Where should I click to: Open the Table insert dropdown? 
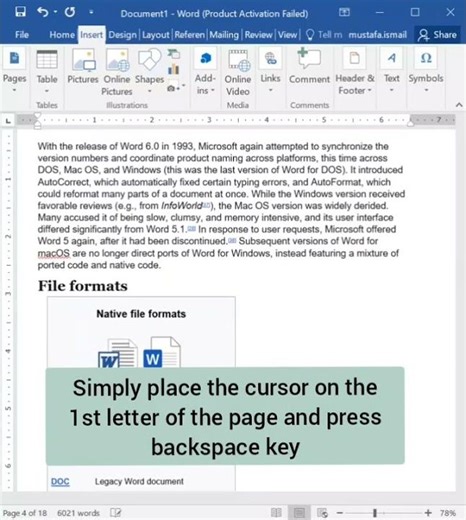tap(47, 72)
